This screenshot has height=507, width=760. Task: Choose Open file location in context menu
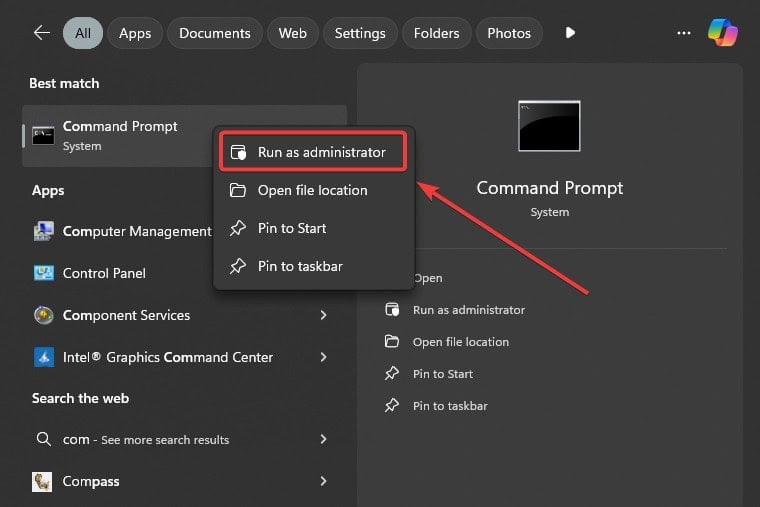click(x=313, y=190)
